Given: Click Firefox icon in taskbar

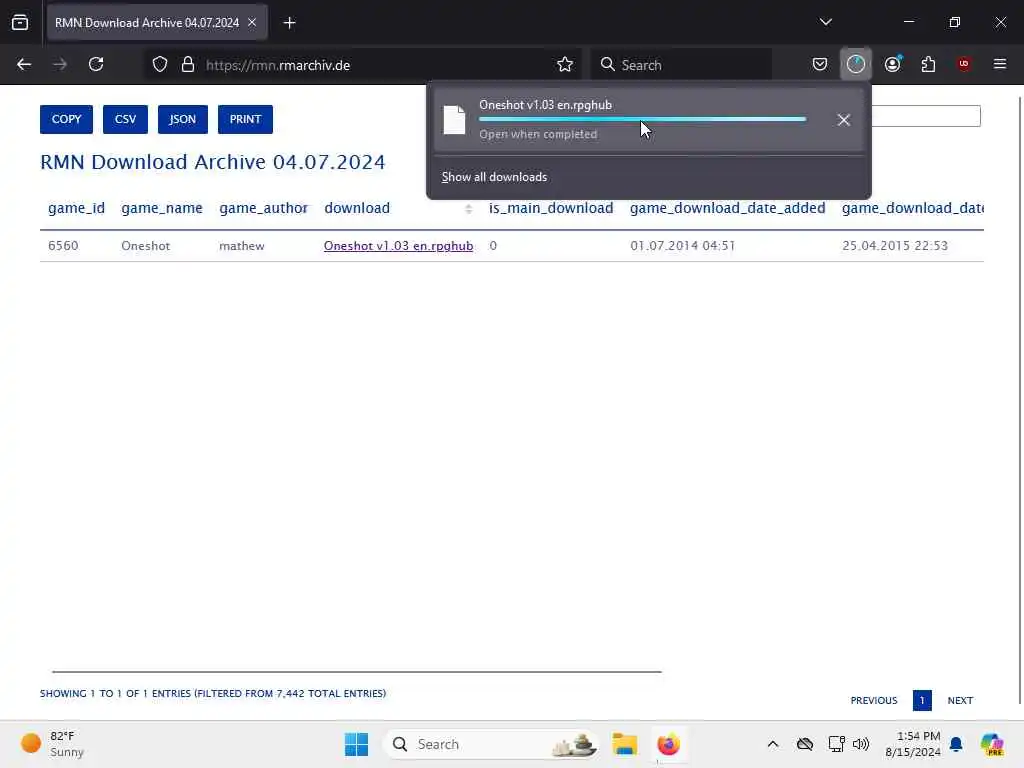Looking at the screenshot, I should tap(668, 744).
